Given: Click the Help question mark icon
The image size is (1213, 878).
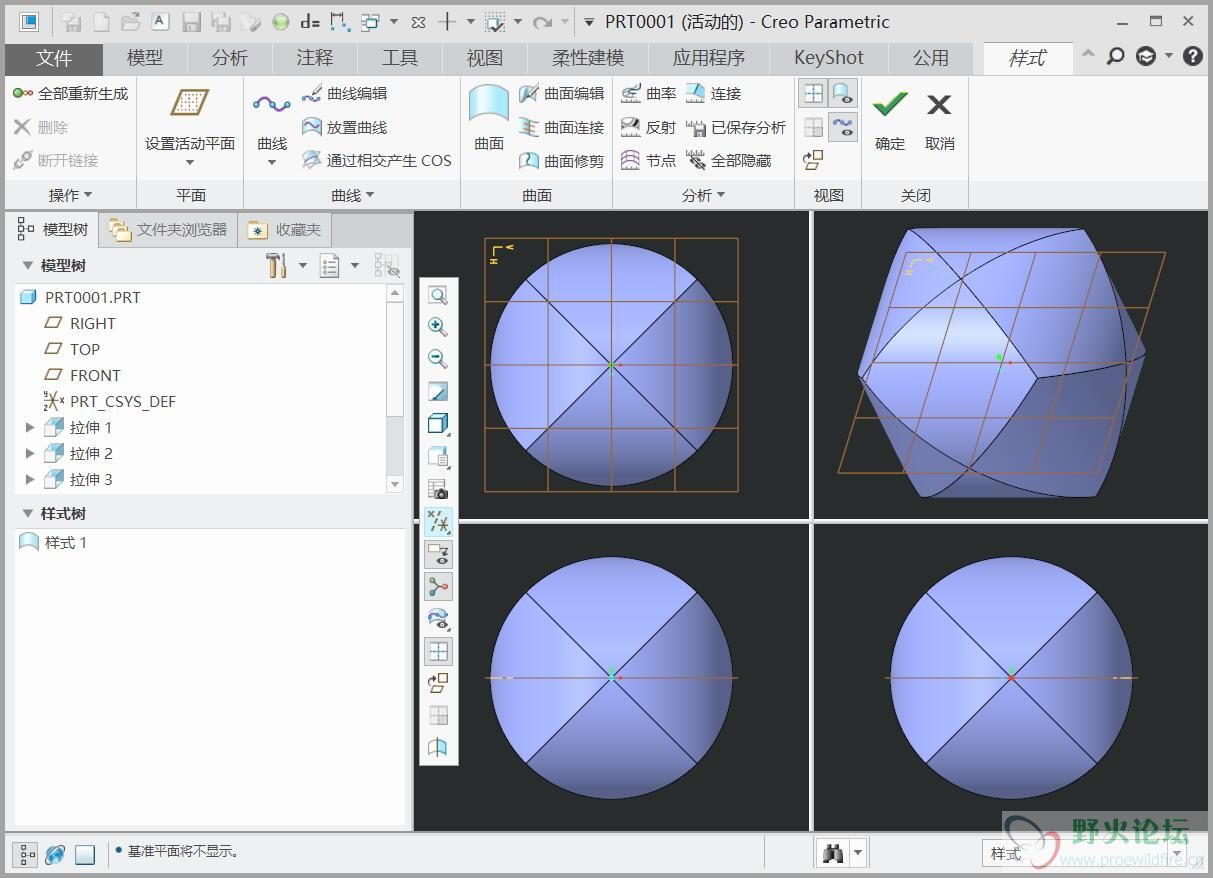Looking at the screenshot, I should (x=1192, y=57).
